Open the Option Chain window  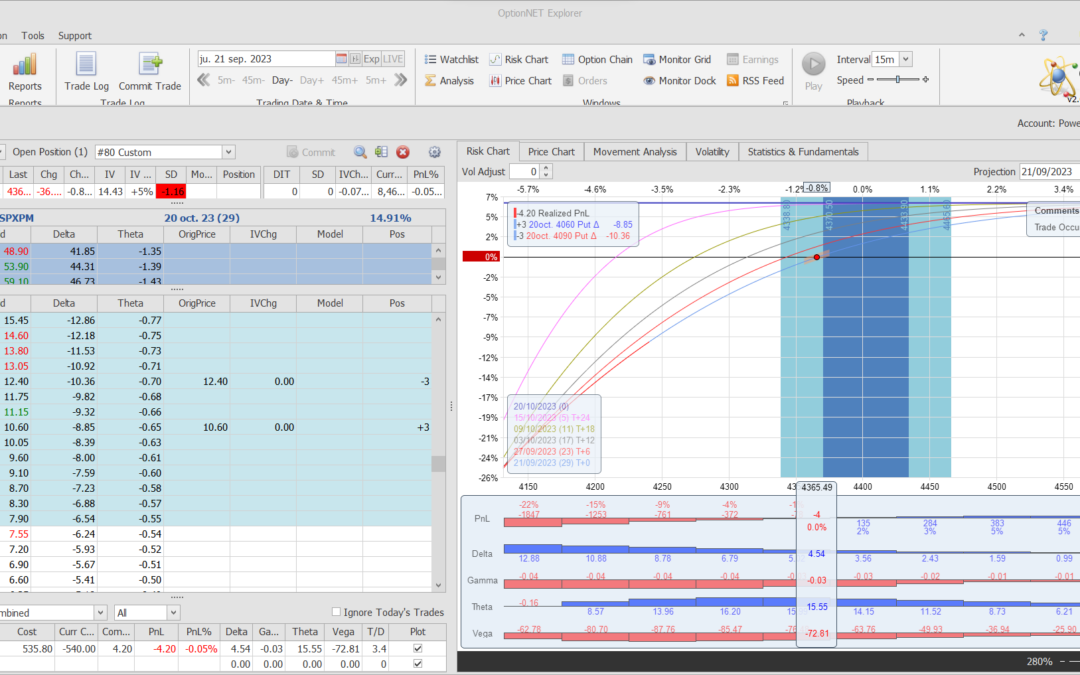[597, 60]
